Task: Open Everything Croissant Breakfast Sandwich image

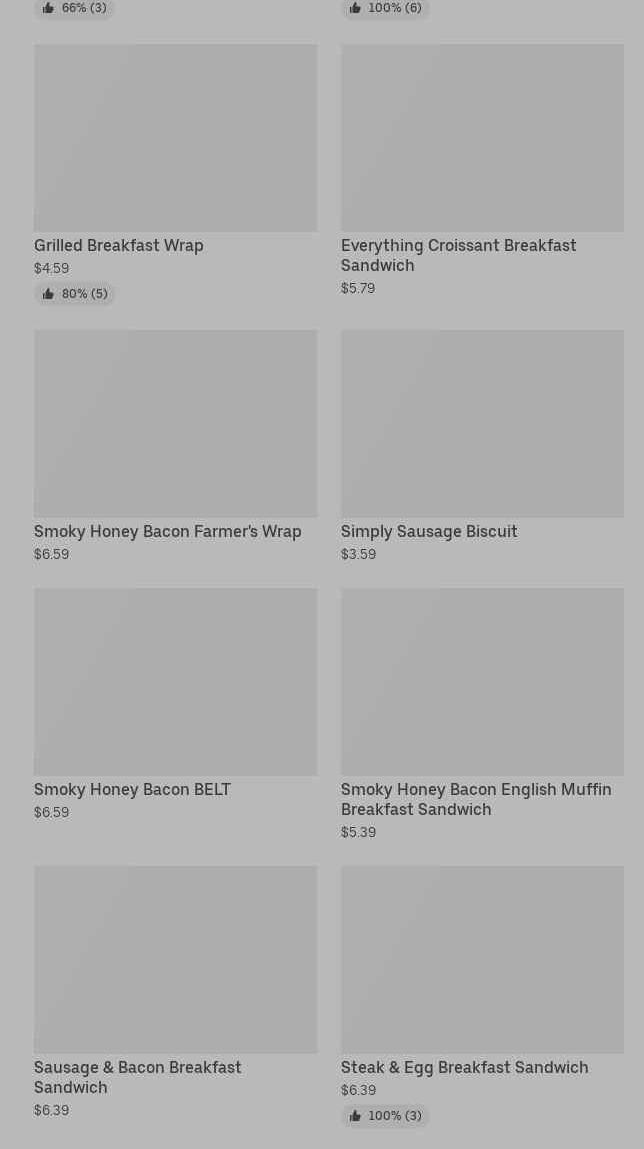Action: (482, 138)
